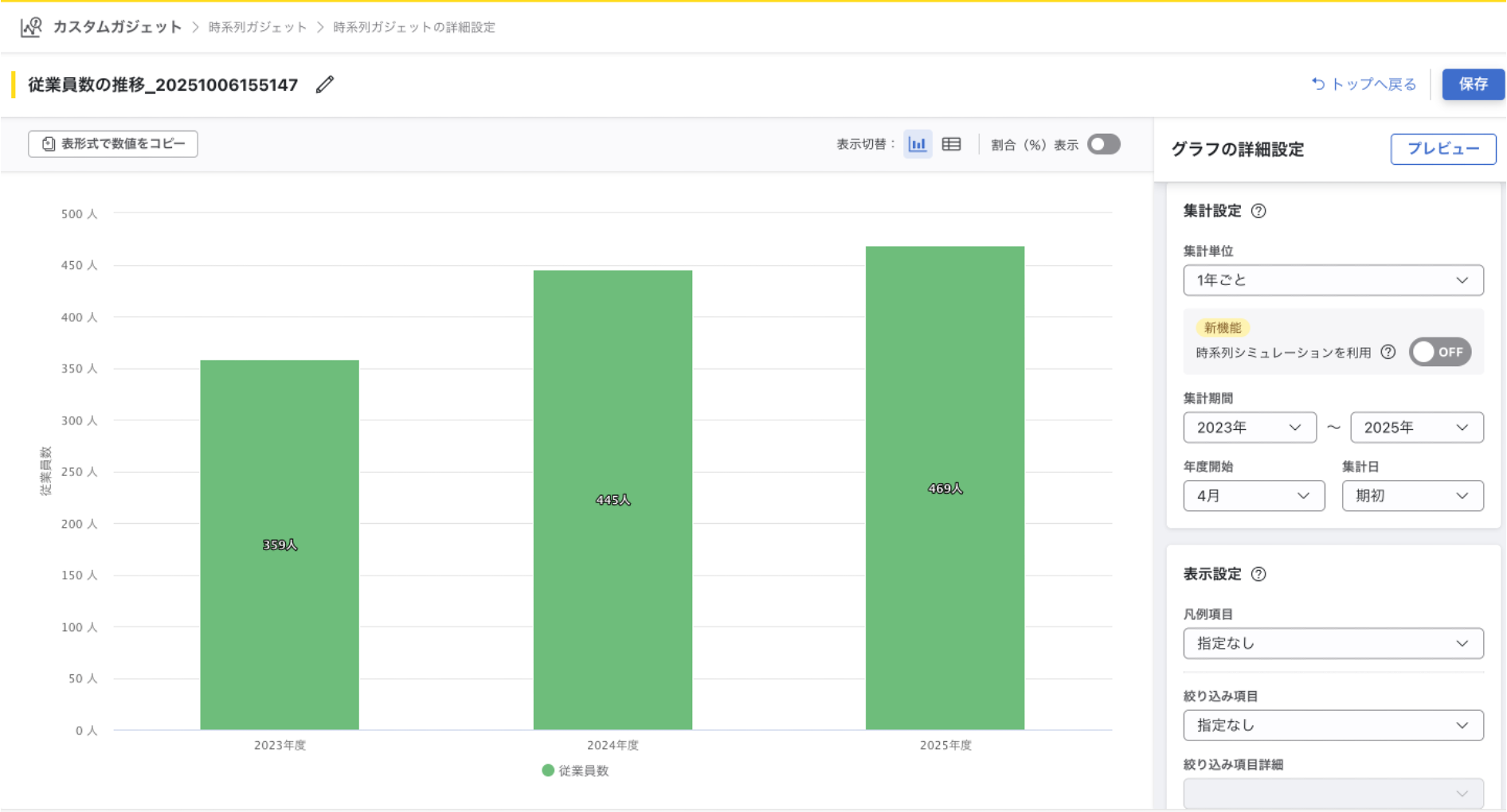Open help icon next to 表示設定
Image resolution: width=1507 pixels, height=812 pixels.
(x=1258, y=574)
